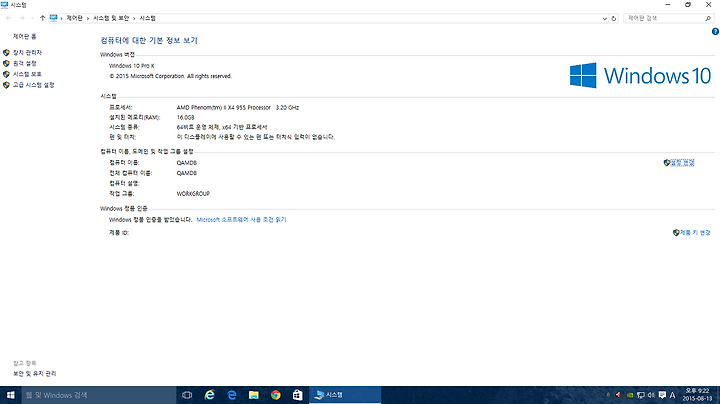Open 장치 관리자 device manager link
720x404 pixels.
27,52
